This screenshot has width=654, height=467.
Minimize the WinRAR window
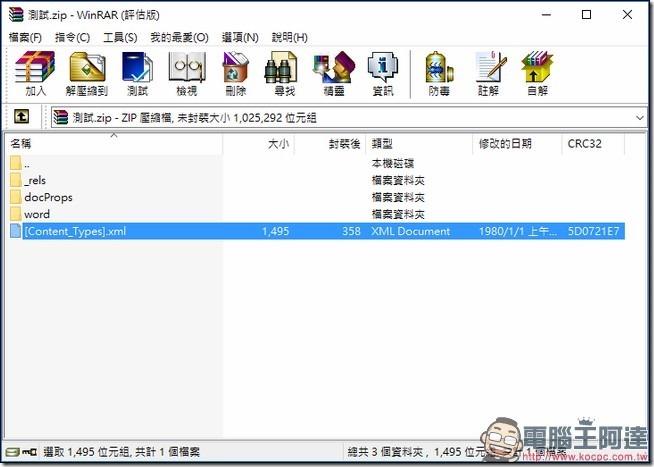[x=546, y=15]
